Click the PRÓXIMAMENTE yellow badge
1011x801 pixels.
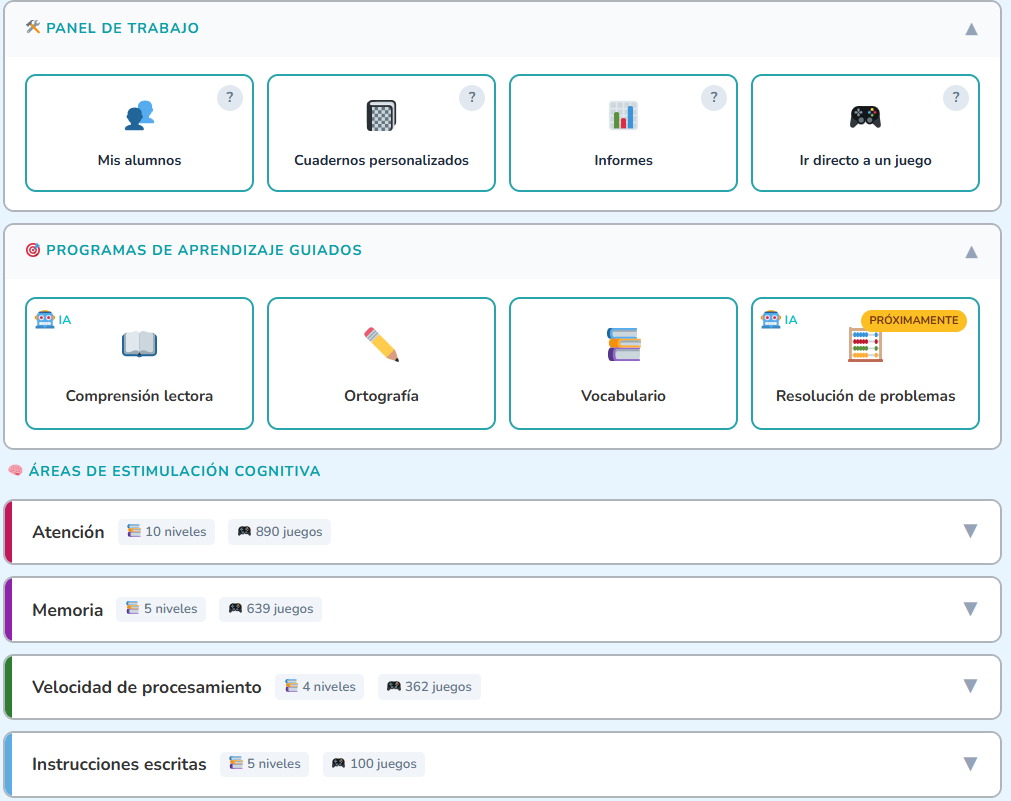click(x=914, y=321)
